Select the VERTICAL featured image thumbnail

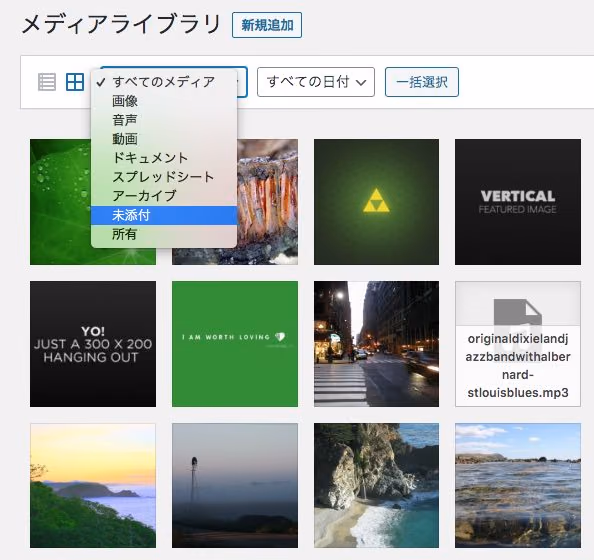(518, 202)
